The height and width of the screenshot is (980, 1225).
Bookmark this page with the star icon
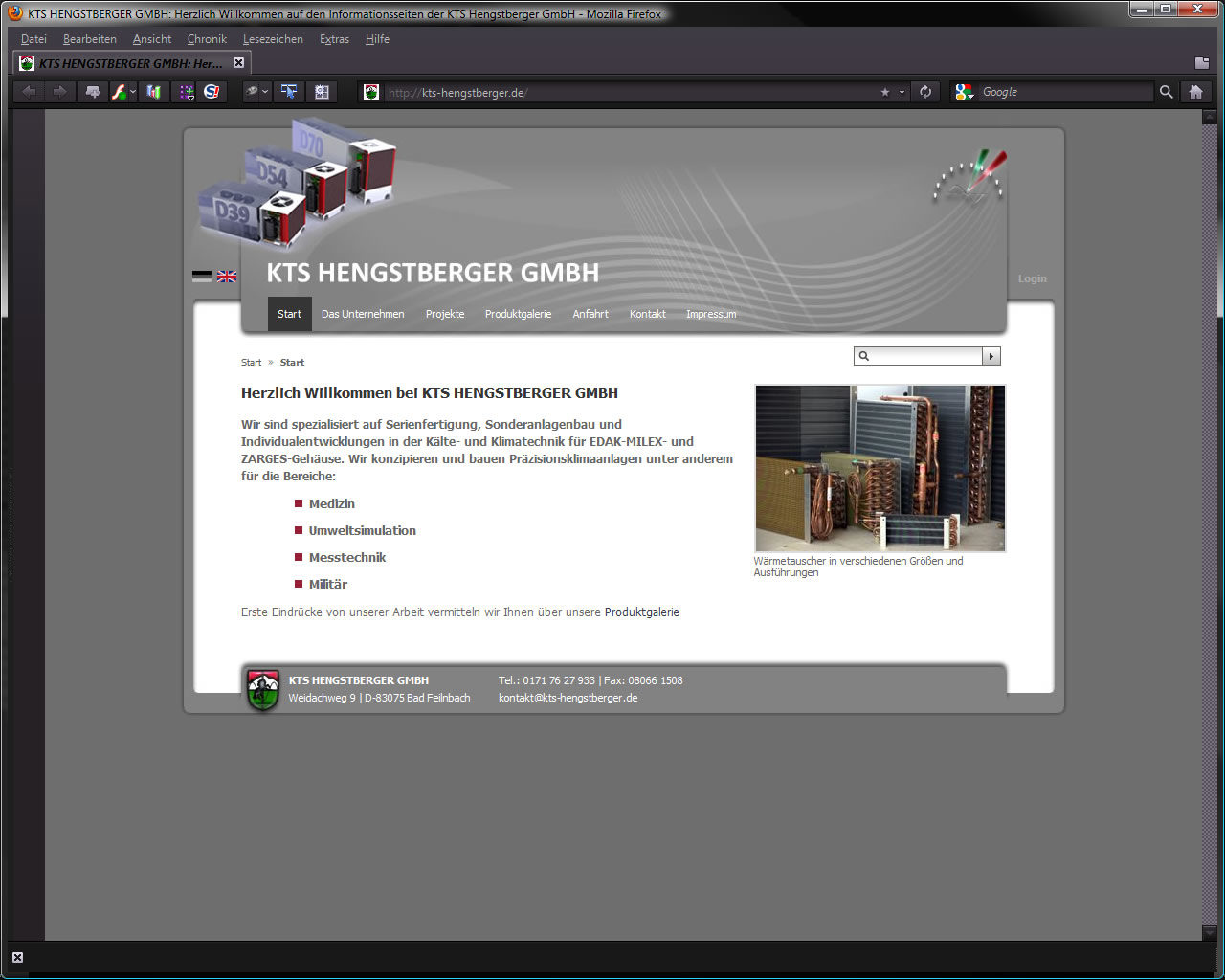click(885, 92)
